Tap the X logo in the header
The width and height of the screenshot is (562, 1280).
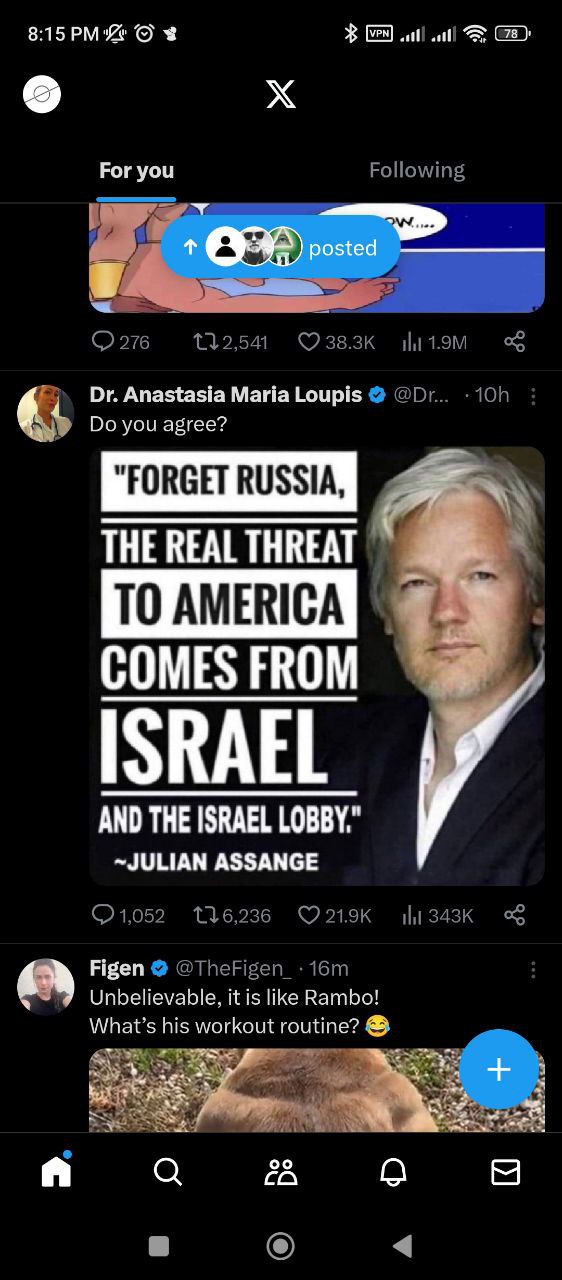pyautogui.click(x=281, y=94)
